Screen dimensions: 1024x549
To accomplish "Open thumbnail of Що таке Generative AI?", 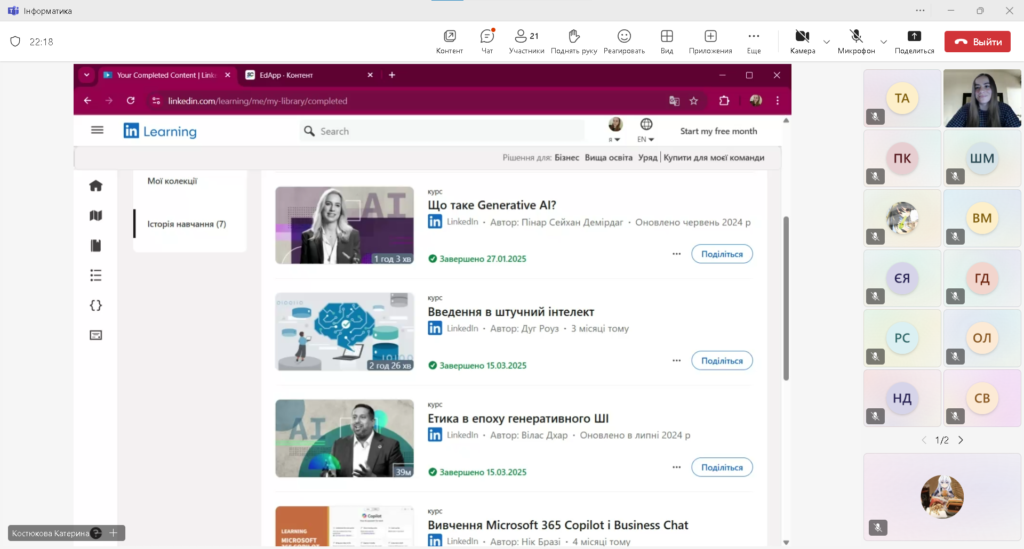I will click(344, 225).
